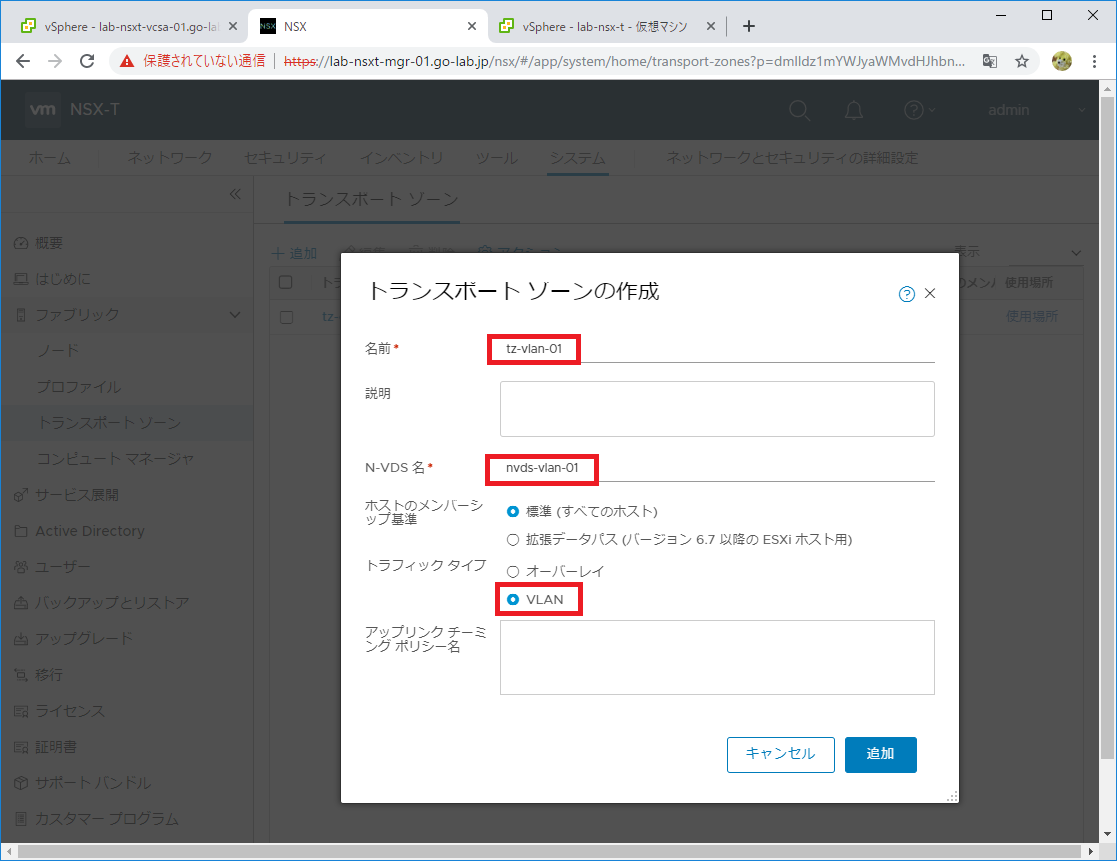The image size is (1117, 861).
Task: Select 標準 (すべてのホスト) radio button
Action: [512, 511]
